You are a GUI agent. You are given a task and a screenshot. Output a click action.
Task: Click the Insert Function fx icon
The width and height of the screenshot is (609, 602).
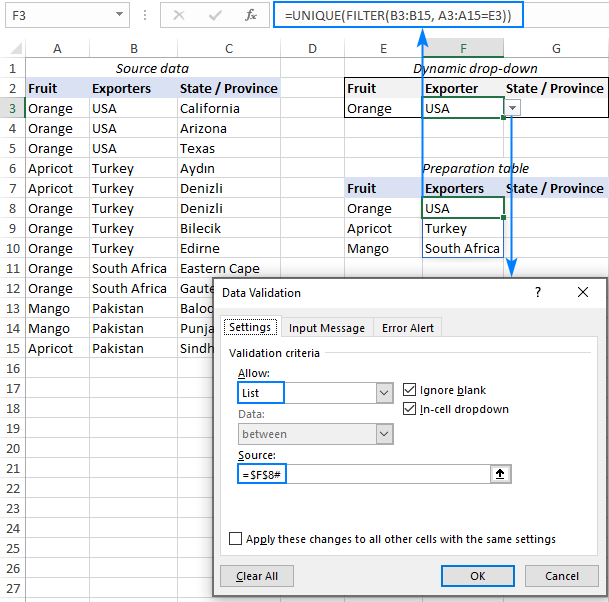tap(253, 16)
